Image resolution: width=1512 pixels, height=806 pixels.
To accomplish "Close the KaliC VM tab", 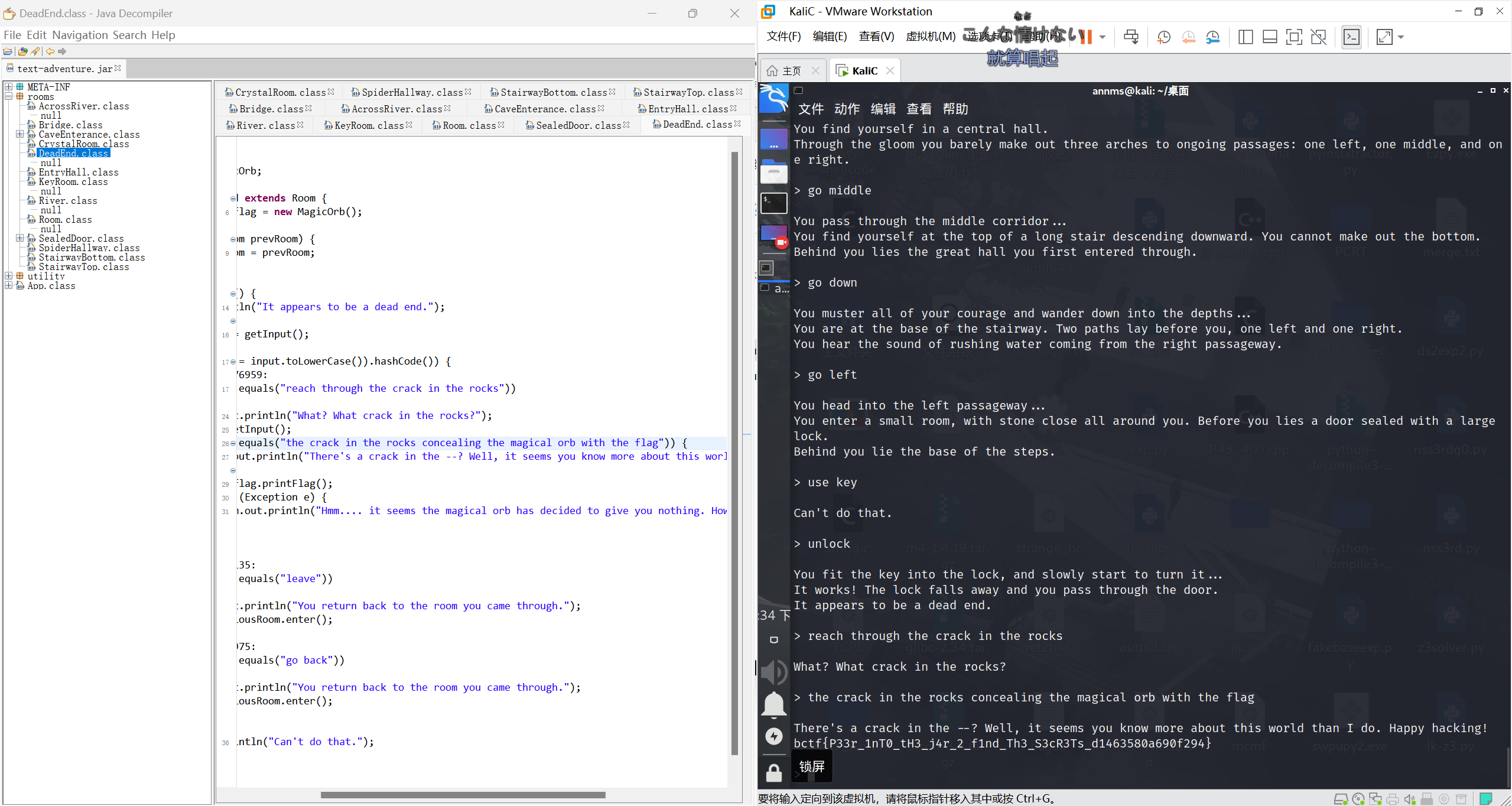I will (x=890, y=71).
